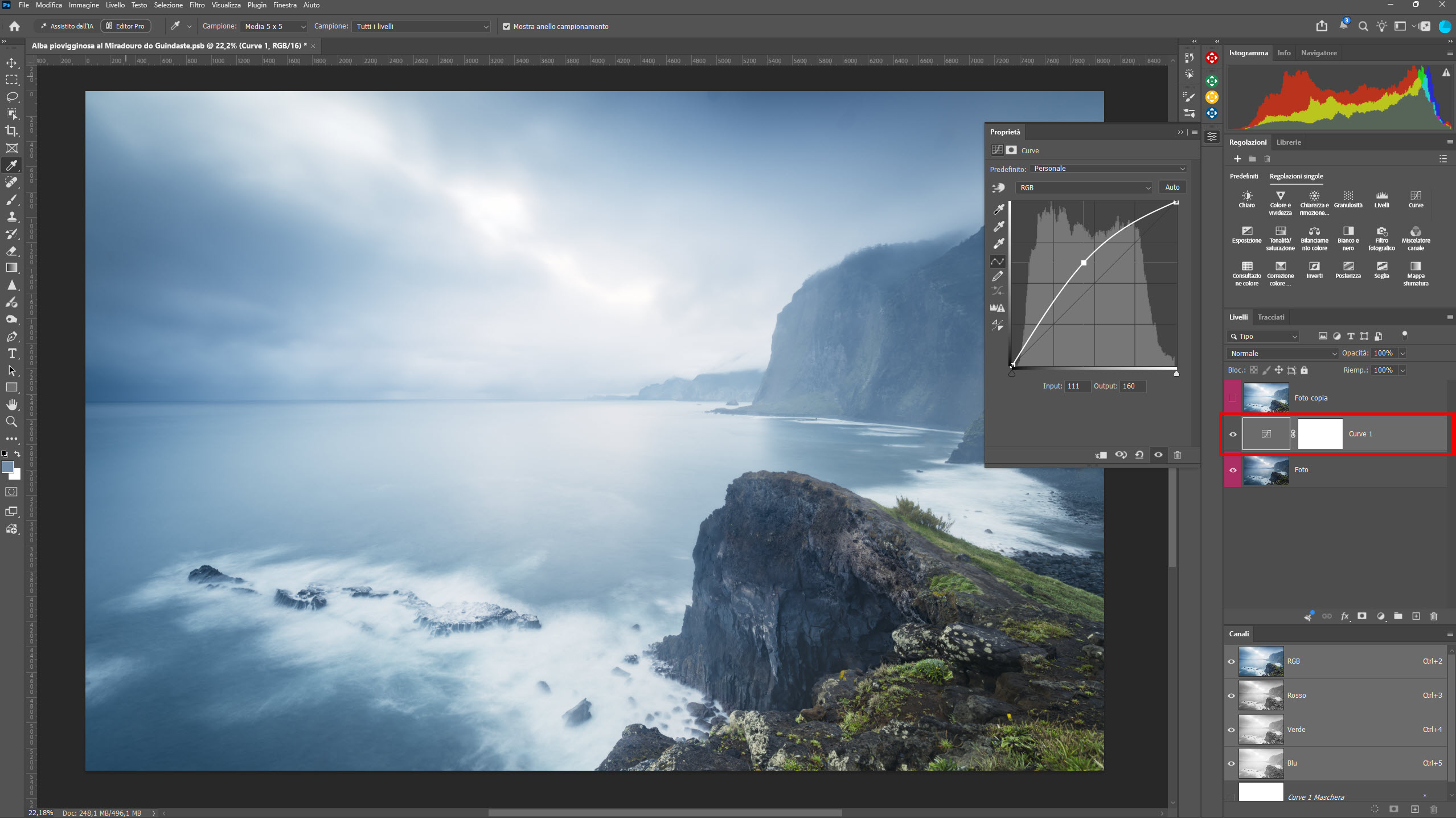
Task: Select the Move tool
Action: tap(11, 63)
